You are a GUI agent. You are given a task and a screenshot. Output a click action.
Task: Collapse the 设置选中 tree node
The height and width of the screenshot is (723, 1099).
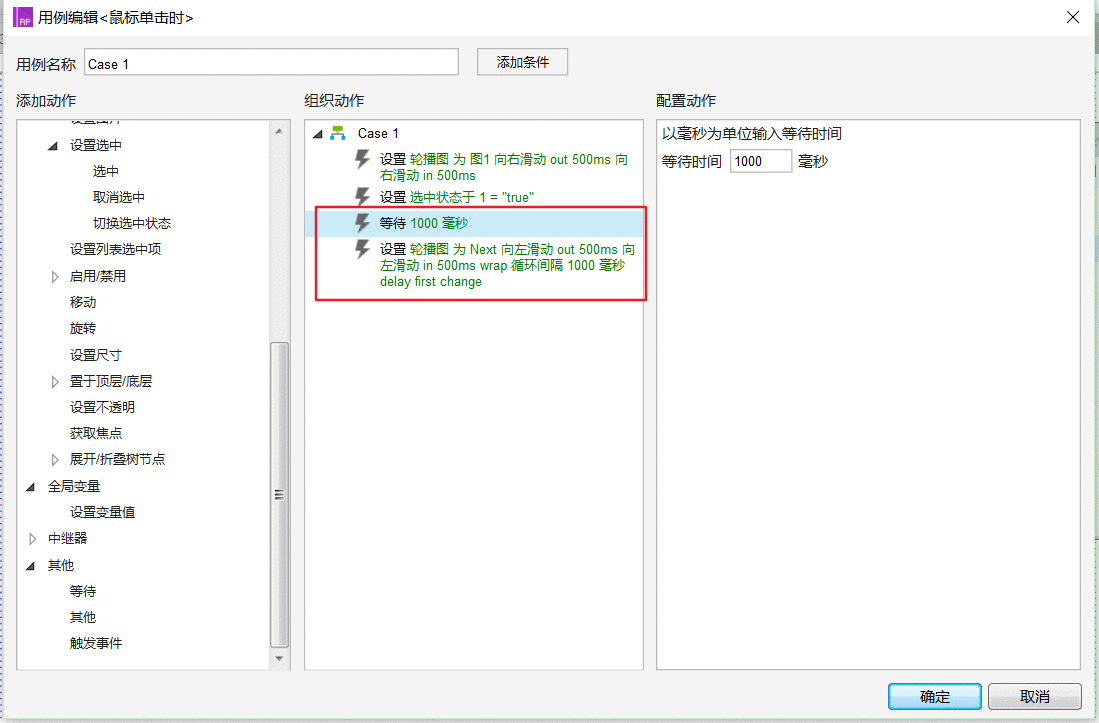[x=53, y=146]
